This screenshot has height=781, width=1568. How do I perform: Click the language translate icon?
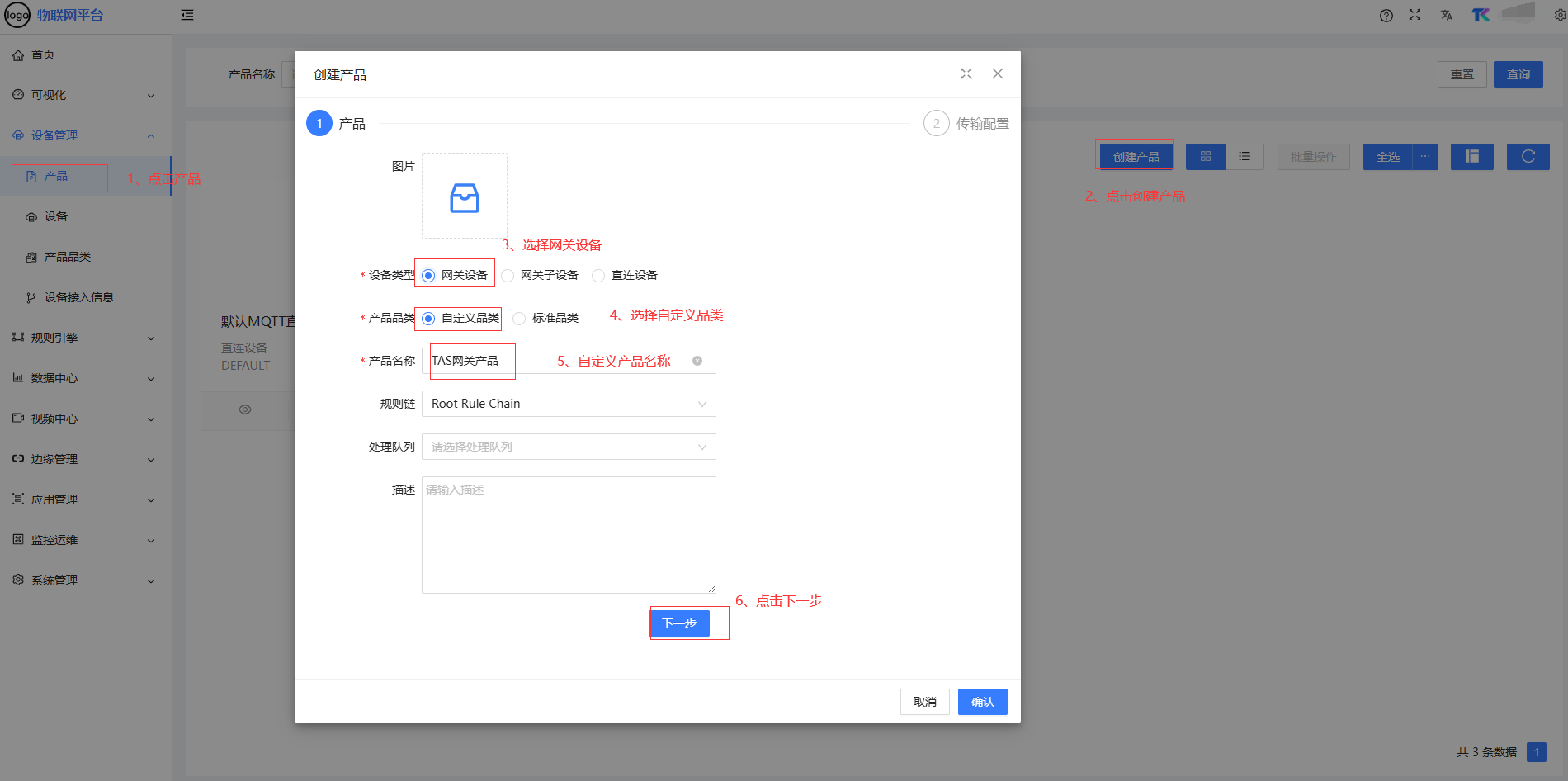(x=1446, y=16)
